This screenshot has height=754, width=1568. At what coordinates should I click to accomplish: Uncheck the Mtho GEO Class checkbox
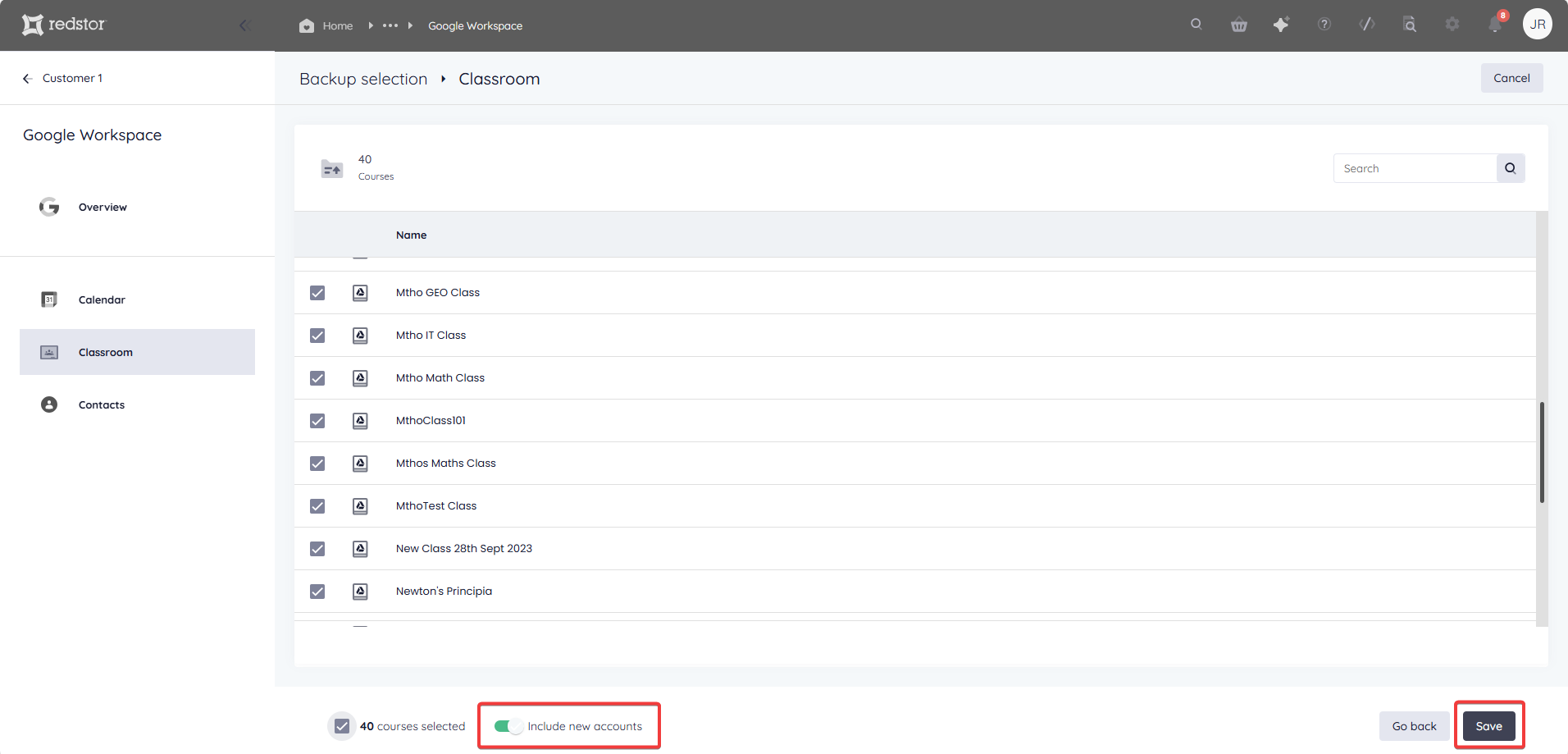point(317,293)
